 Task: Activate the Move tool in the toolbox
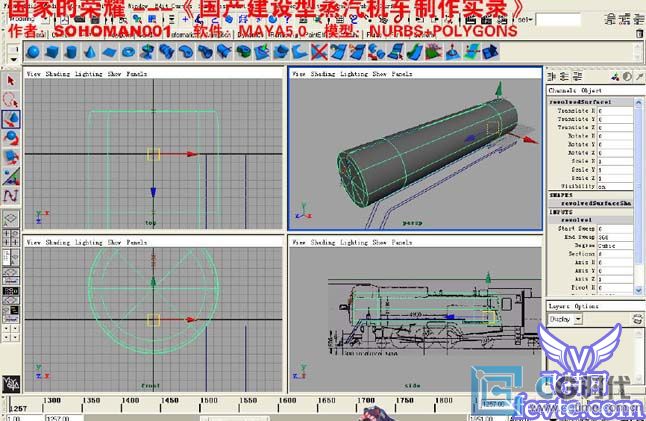click(x=11, y=119)
